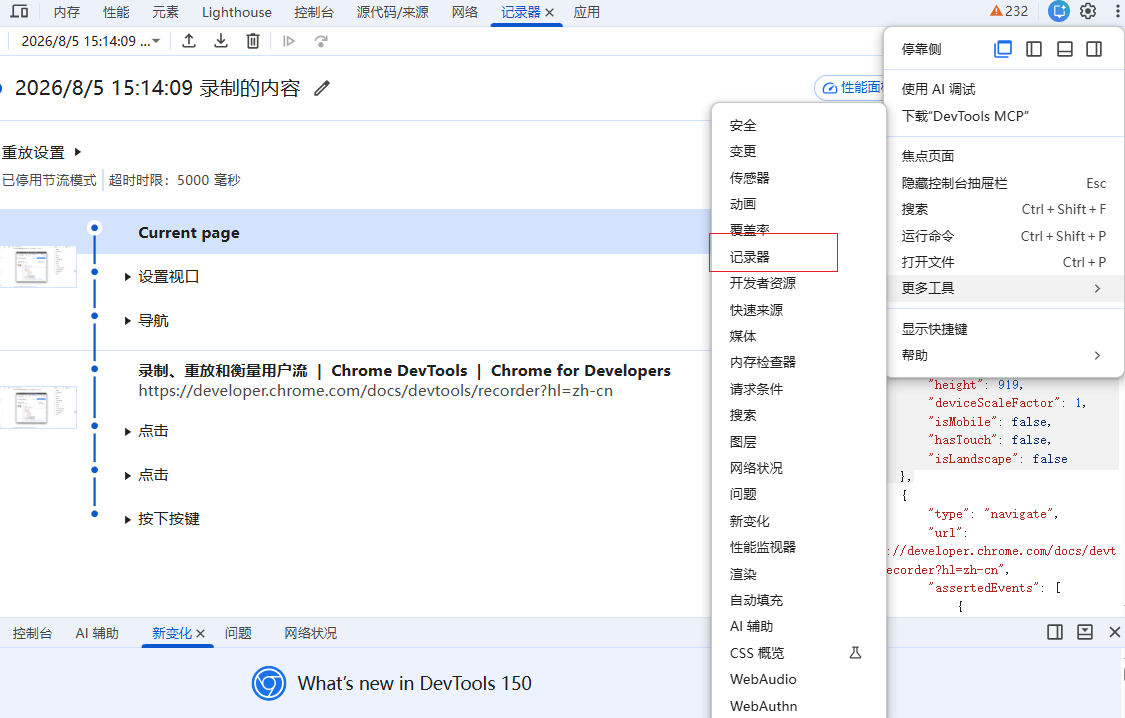Open recording selector dropdown
1125x718 pixels.
tap(90, 41)
